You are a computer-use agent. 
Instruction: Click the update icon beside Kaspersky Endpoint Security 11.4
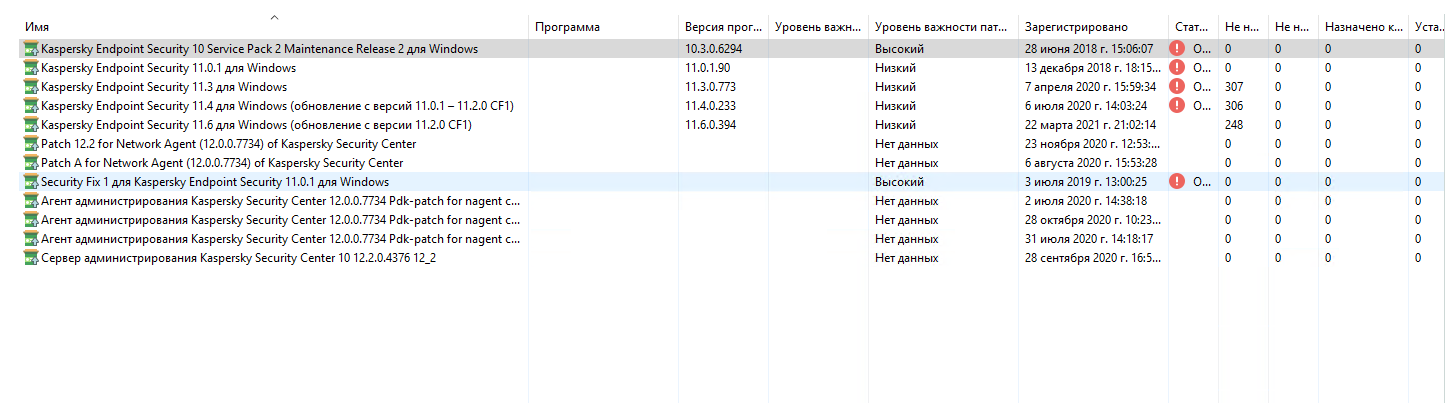pos(31,106)
